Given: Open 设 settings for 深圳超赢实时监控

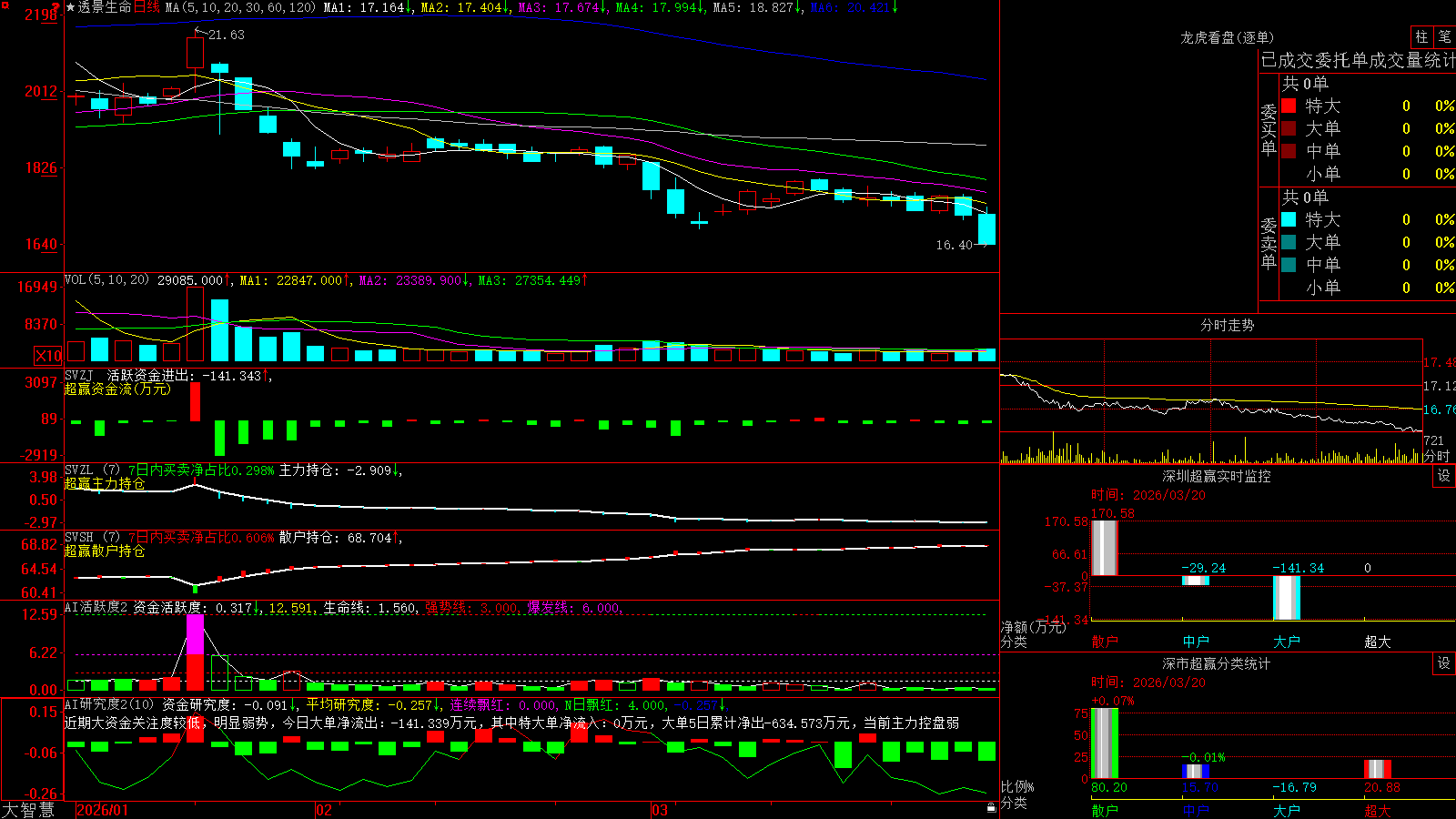Looking at the screenshot, I should click(1444, 476).
